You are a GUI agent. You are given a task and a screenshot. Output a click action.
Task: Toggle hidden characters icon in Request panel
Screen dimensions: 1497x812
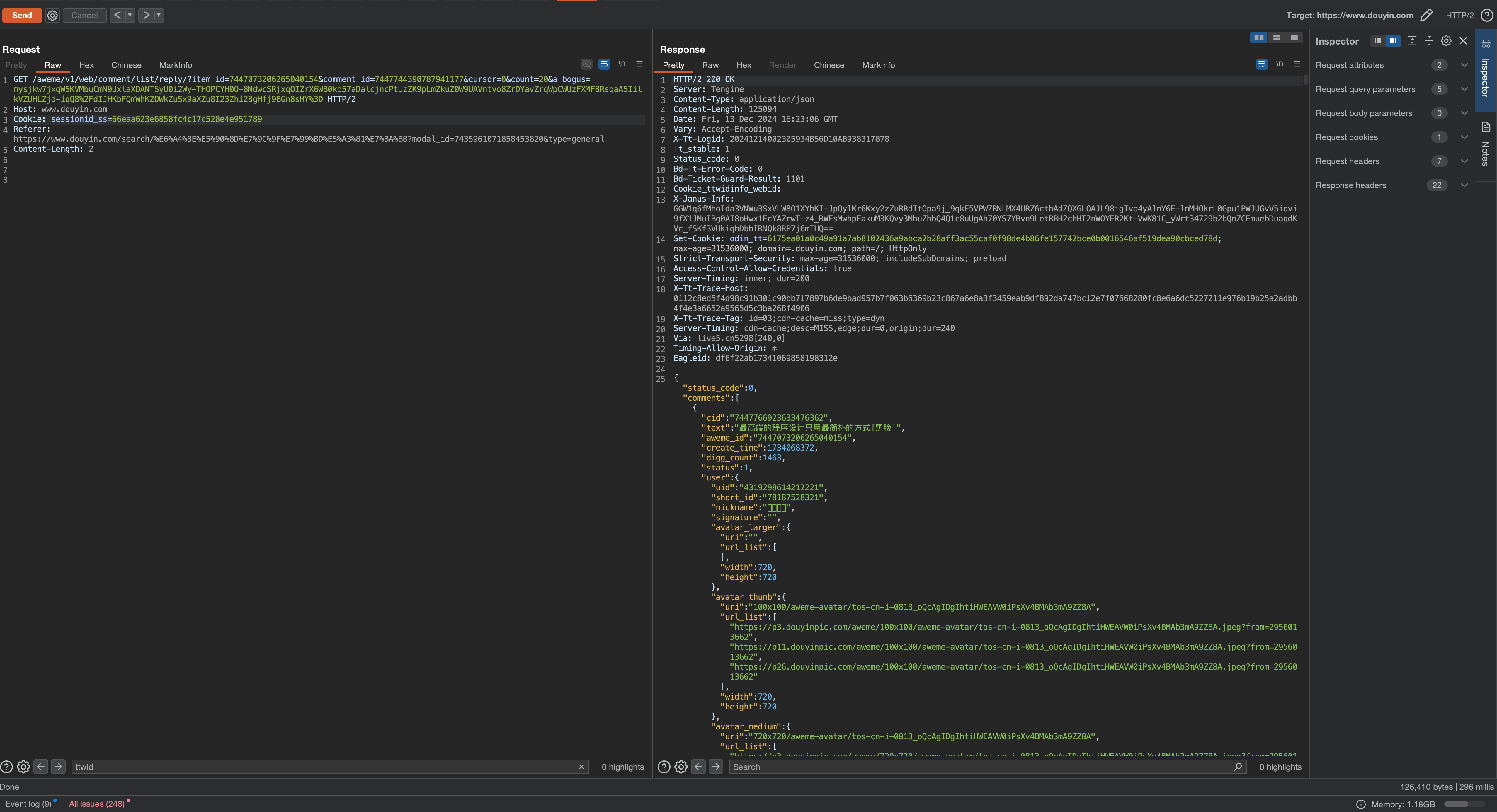[586, 64]
